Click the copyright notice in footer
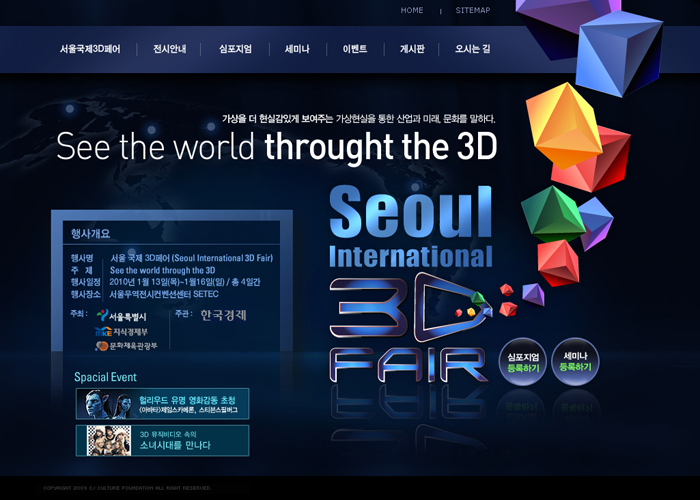Screen dimensions: 700x500 127,488
